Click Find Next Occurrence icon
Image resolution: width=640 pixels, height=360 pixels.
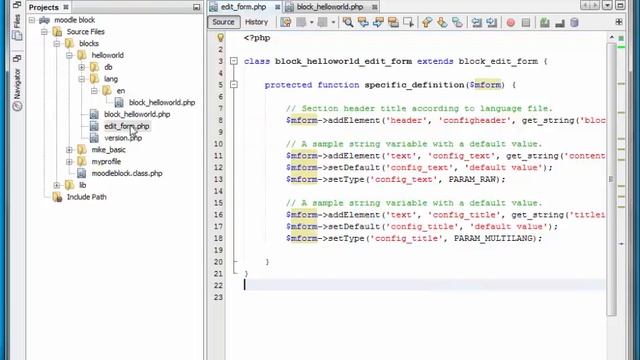pyautogui.click(x=378, y=22)
